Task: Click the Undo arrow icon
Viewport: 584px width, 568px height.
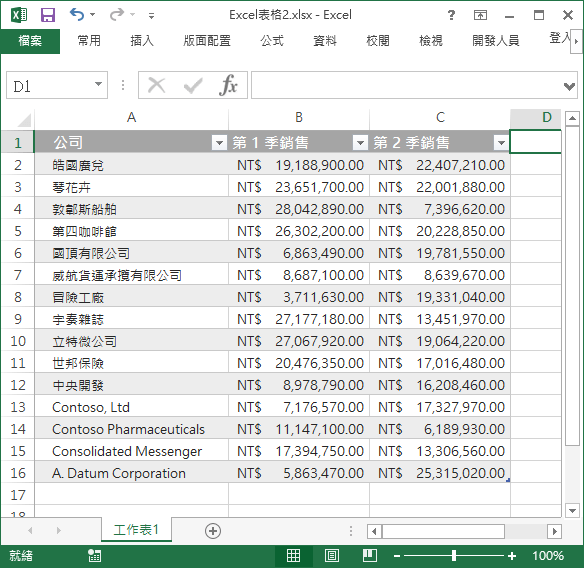Action: 77,15
